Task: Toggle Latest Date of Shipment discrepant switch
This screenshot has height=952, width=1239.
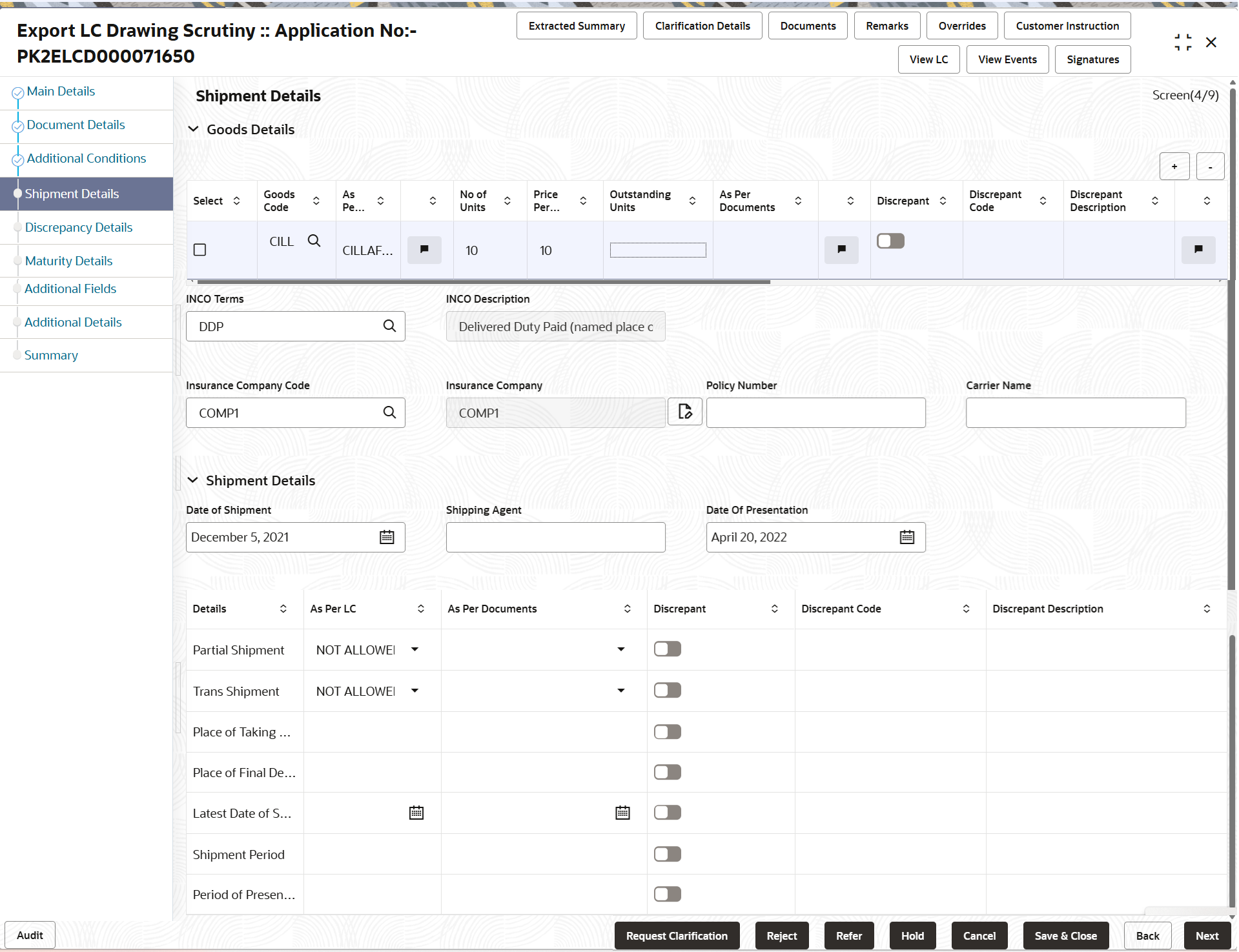Action: (x=668, y=813)
